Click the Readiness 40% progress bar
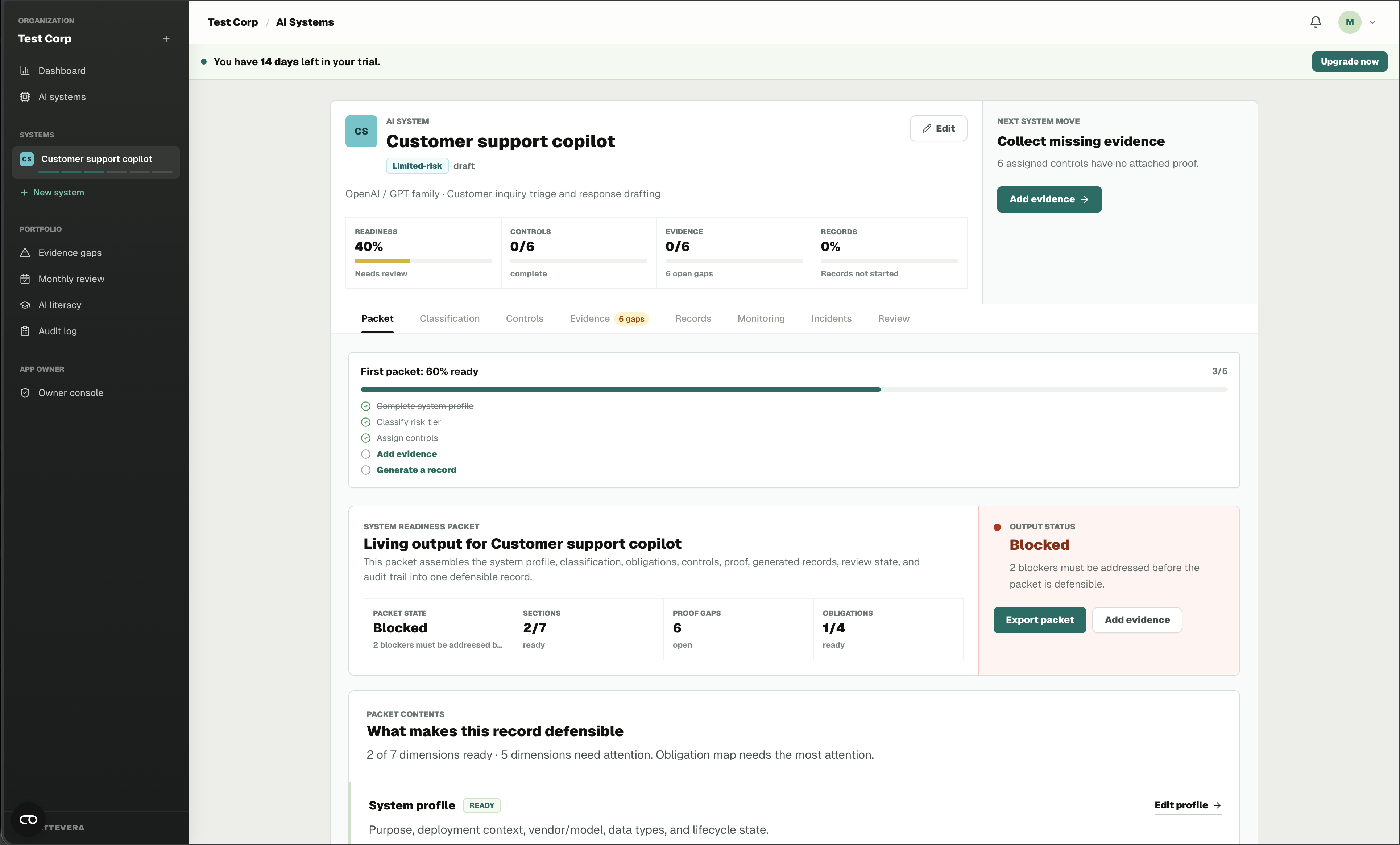Screen dimensions: 1400x845 click(x=423, y=261)
